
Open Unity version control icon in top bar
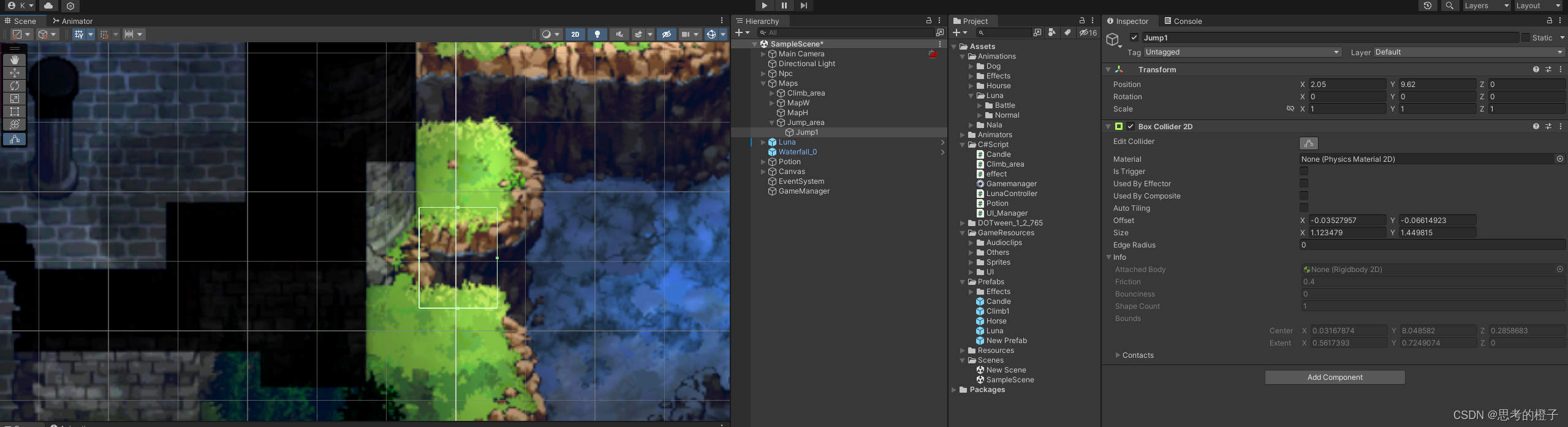(x=70, y=6)
